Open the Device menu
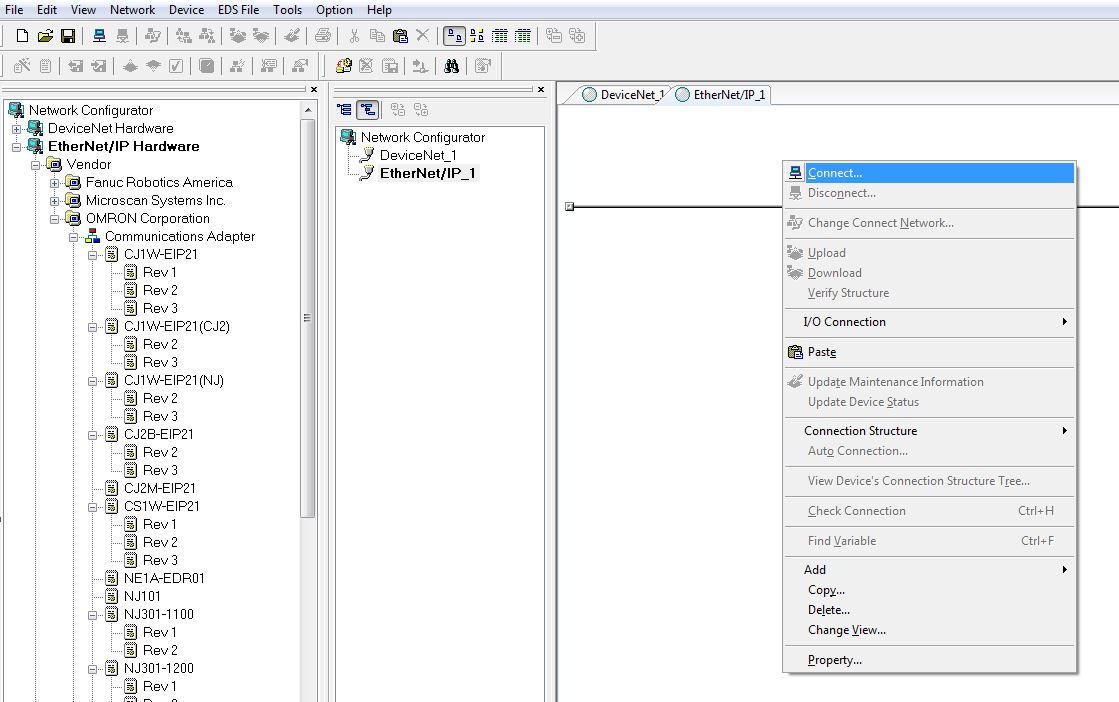 [x=186, y=10]
